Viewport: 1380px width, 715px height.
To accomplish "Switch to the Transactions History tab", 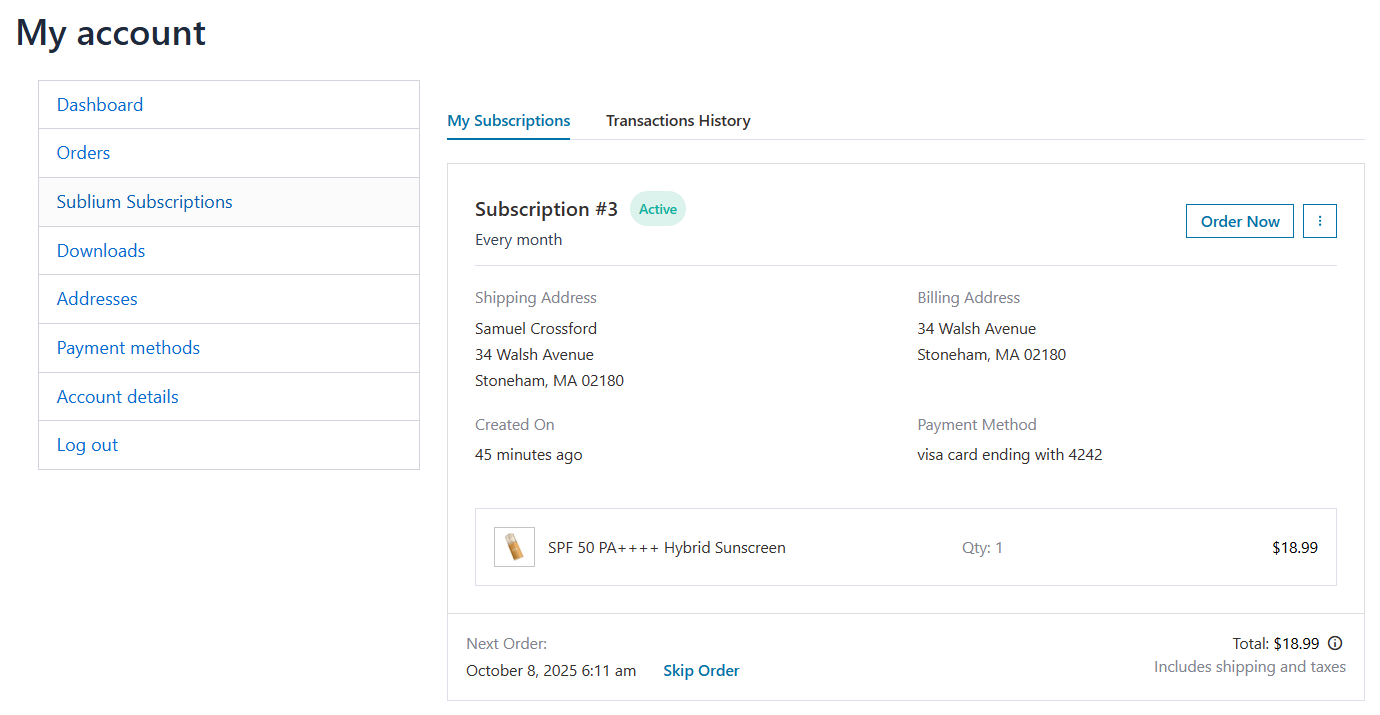I will (678, 120).
